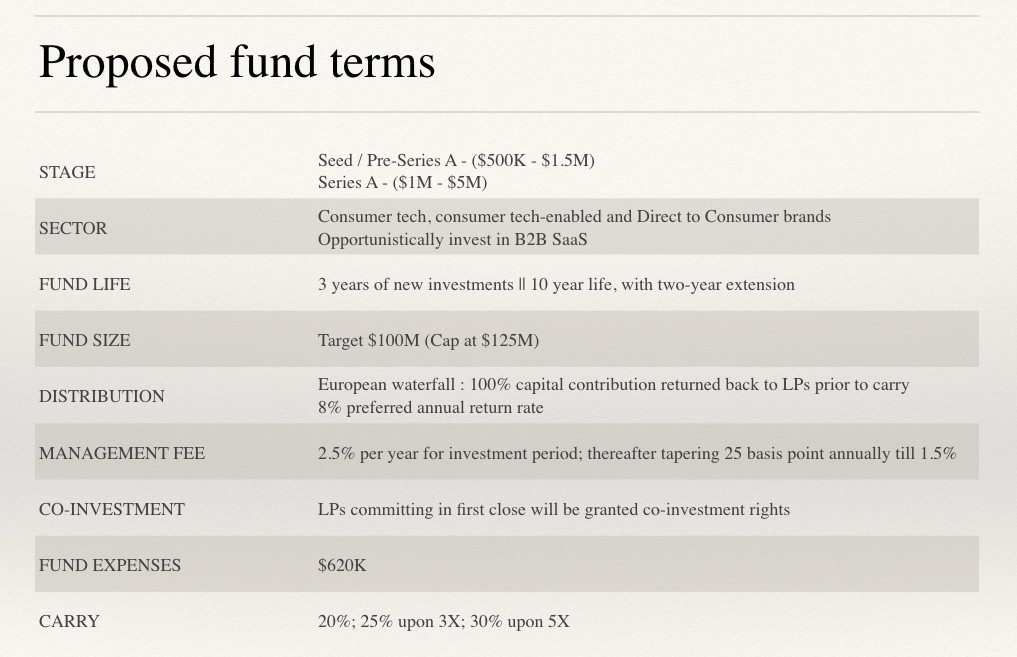1017x657 pixels.
Task: Click the "2.5% per year" management fee text
Action: (637, 453)
